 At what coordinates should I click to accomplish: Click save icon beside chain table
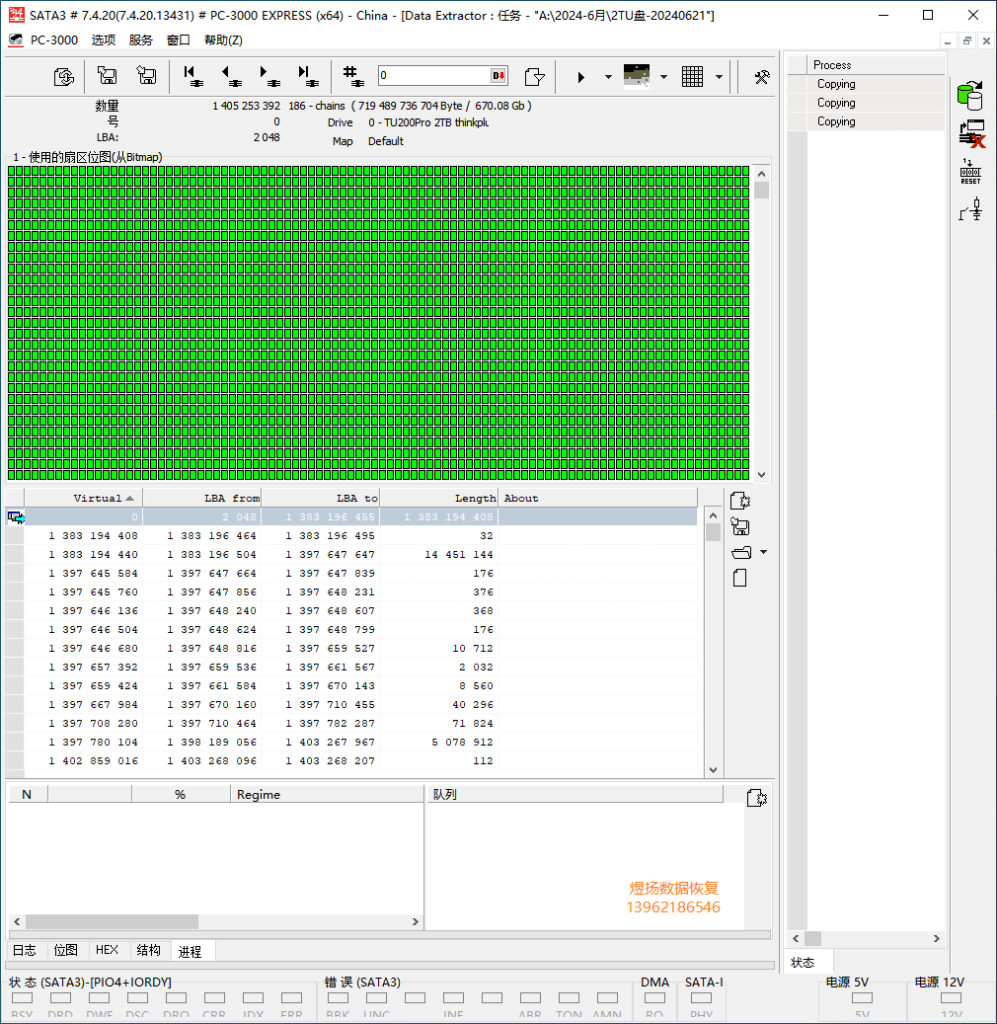coord(740,526)
